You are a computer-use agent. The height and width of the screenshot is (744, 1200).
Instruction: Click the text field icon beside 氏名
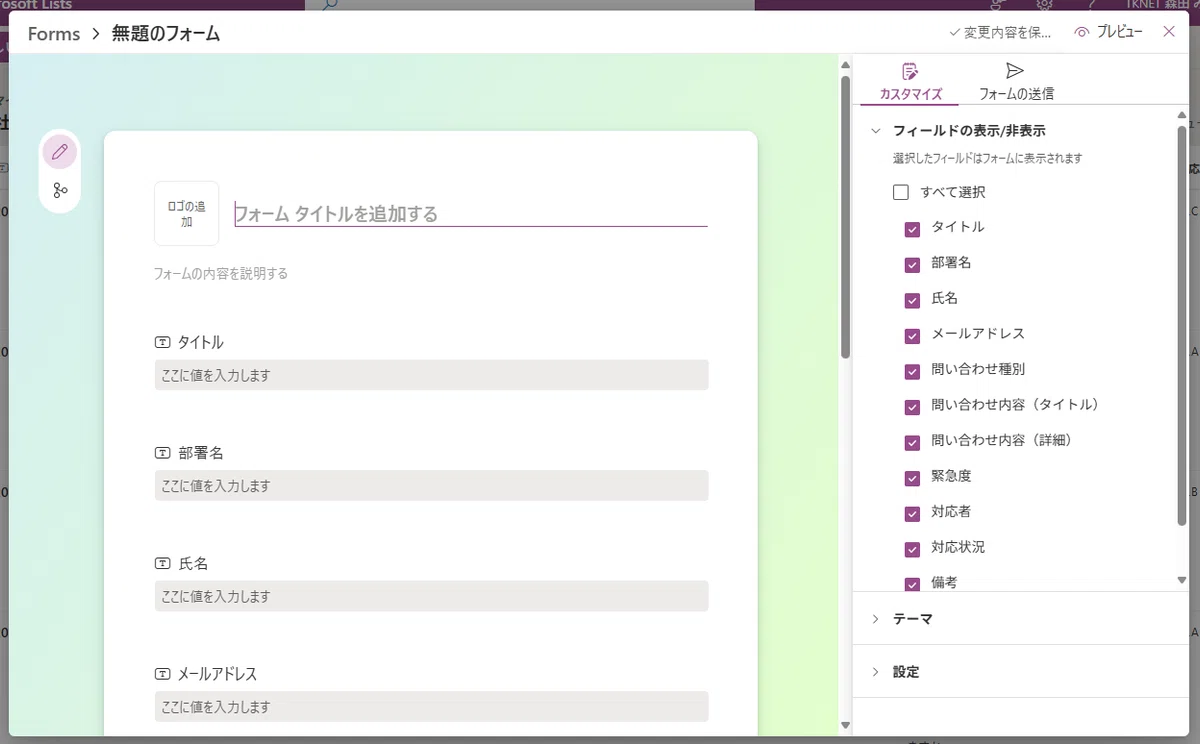coord(163,564)
